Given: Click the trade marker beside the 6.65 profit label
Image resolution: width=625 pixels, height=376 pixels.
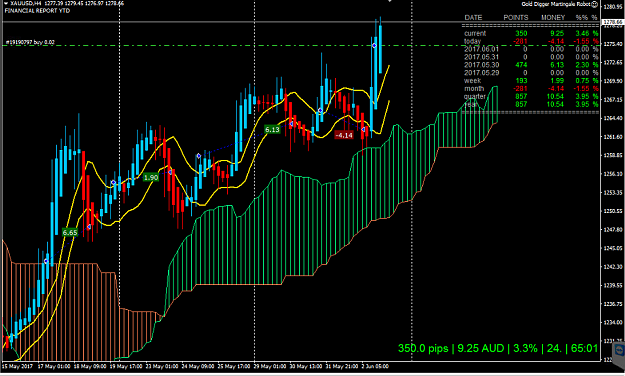Looking at the screenshot, I should 89,227.
